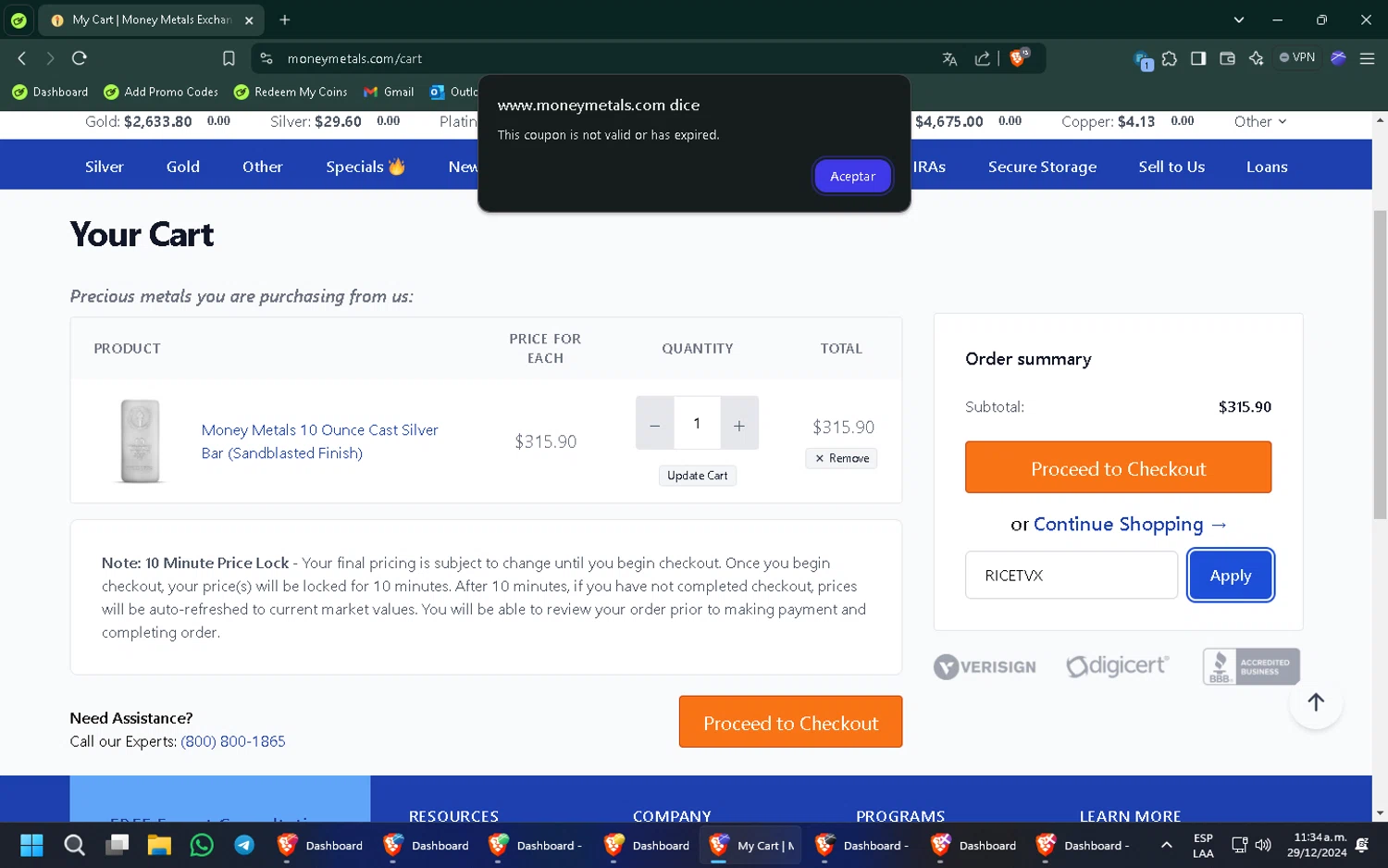This screenshot has width=1388, height=868.
Task: Open the Secure Storage menu item
Action: pyautogui.click(x=1042, y=167)
